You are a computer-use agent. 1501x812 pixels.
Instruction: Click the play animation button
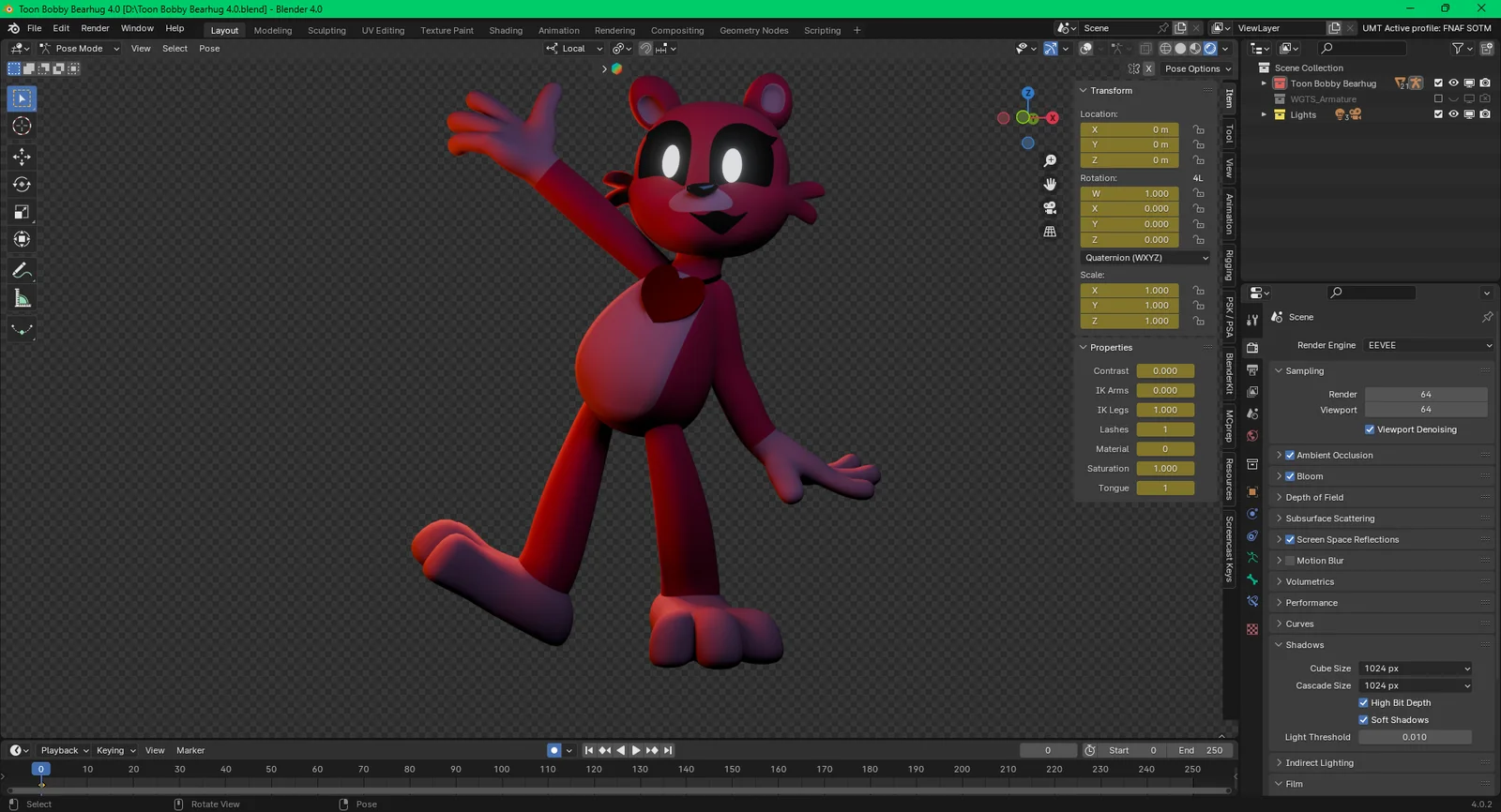coord(636,750)
